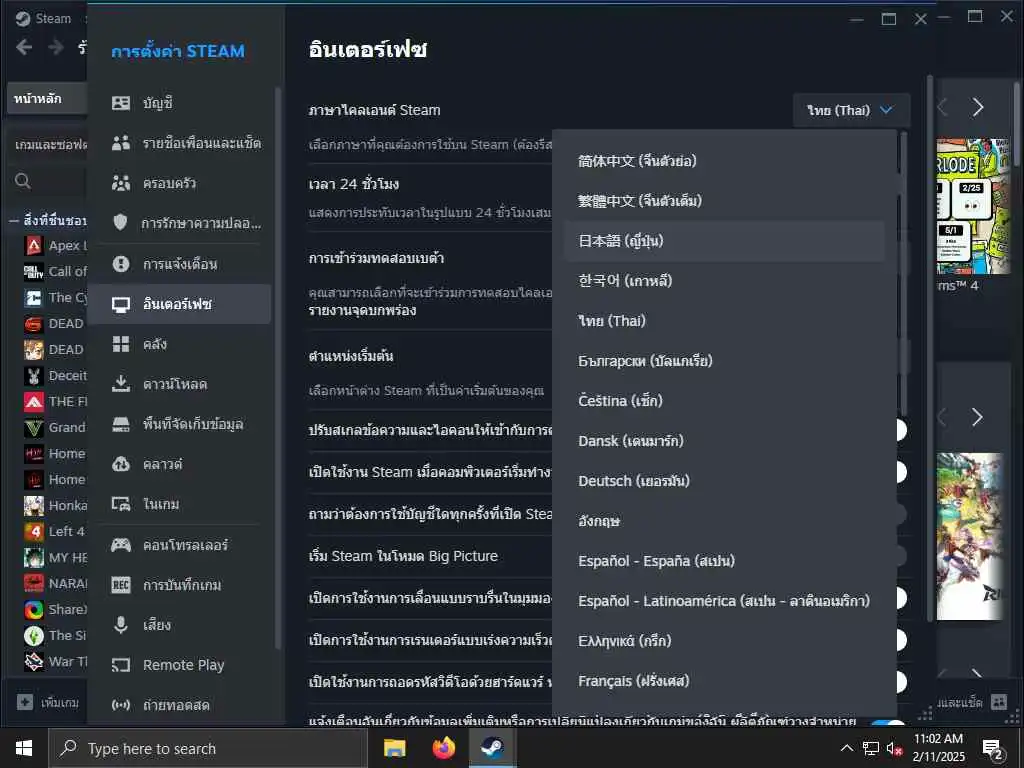Screen dimensions: 1024x768
Task: Collapse the favorites category in library
Action: pos(13,221)
